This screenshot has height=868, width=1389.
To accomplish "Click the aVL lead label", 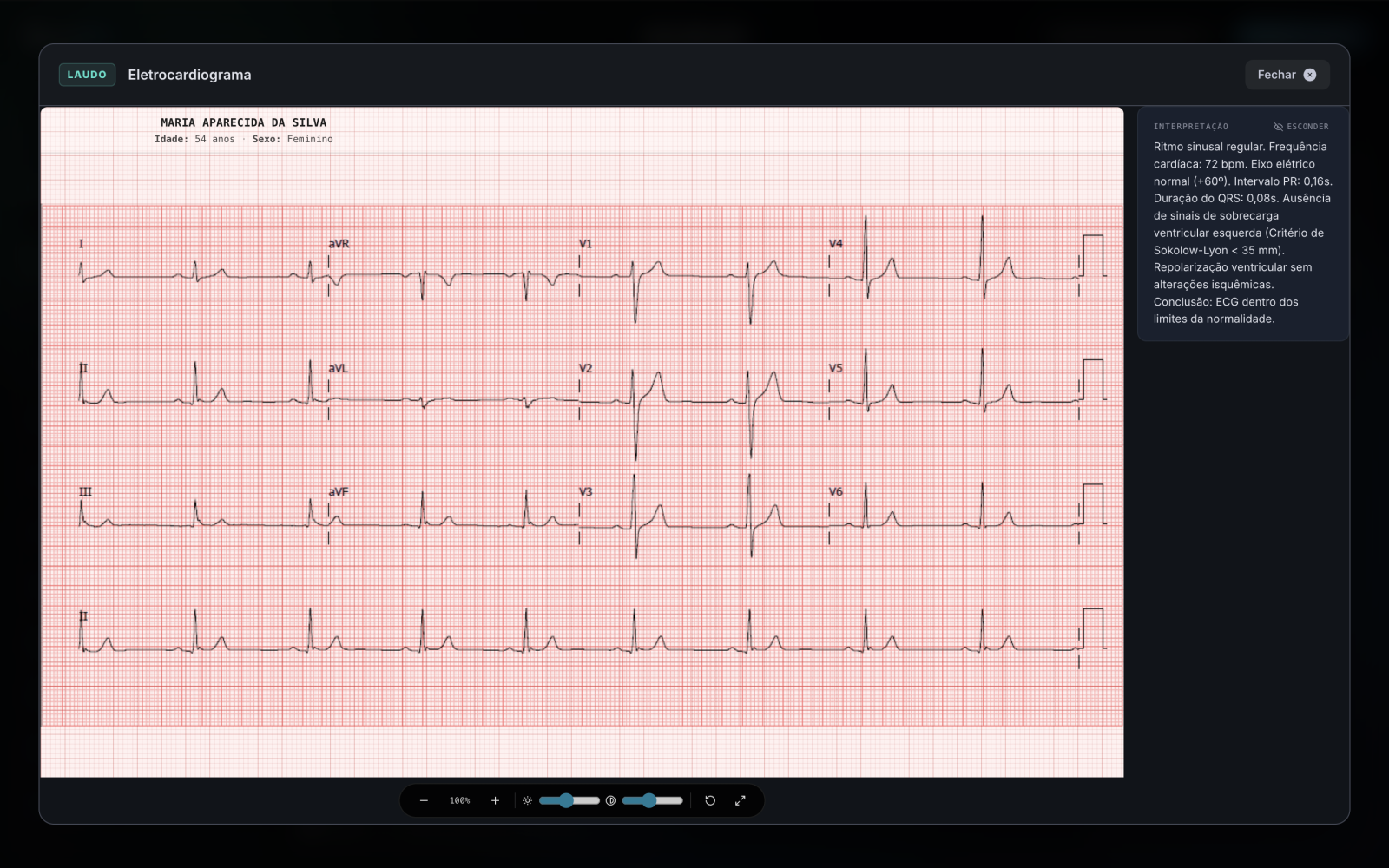I will [338, 368].
